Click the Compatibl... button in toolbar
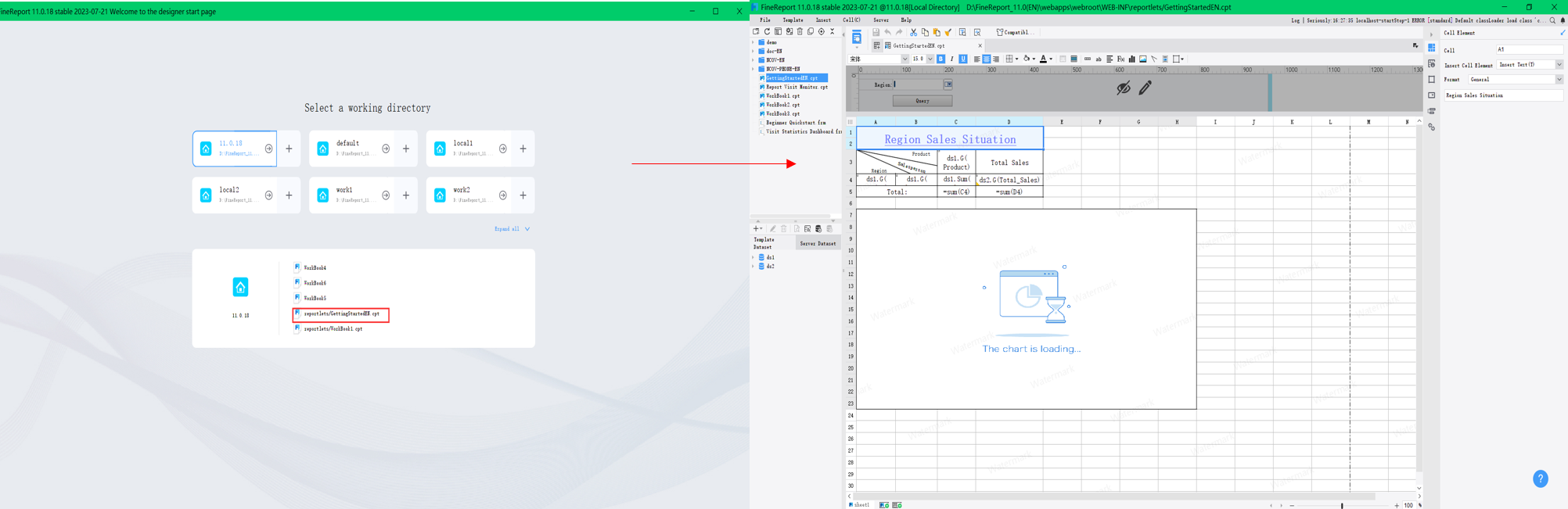The image size is (1568, 509). coord(1015,32)
